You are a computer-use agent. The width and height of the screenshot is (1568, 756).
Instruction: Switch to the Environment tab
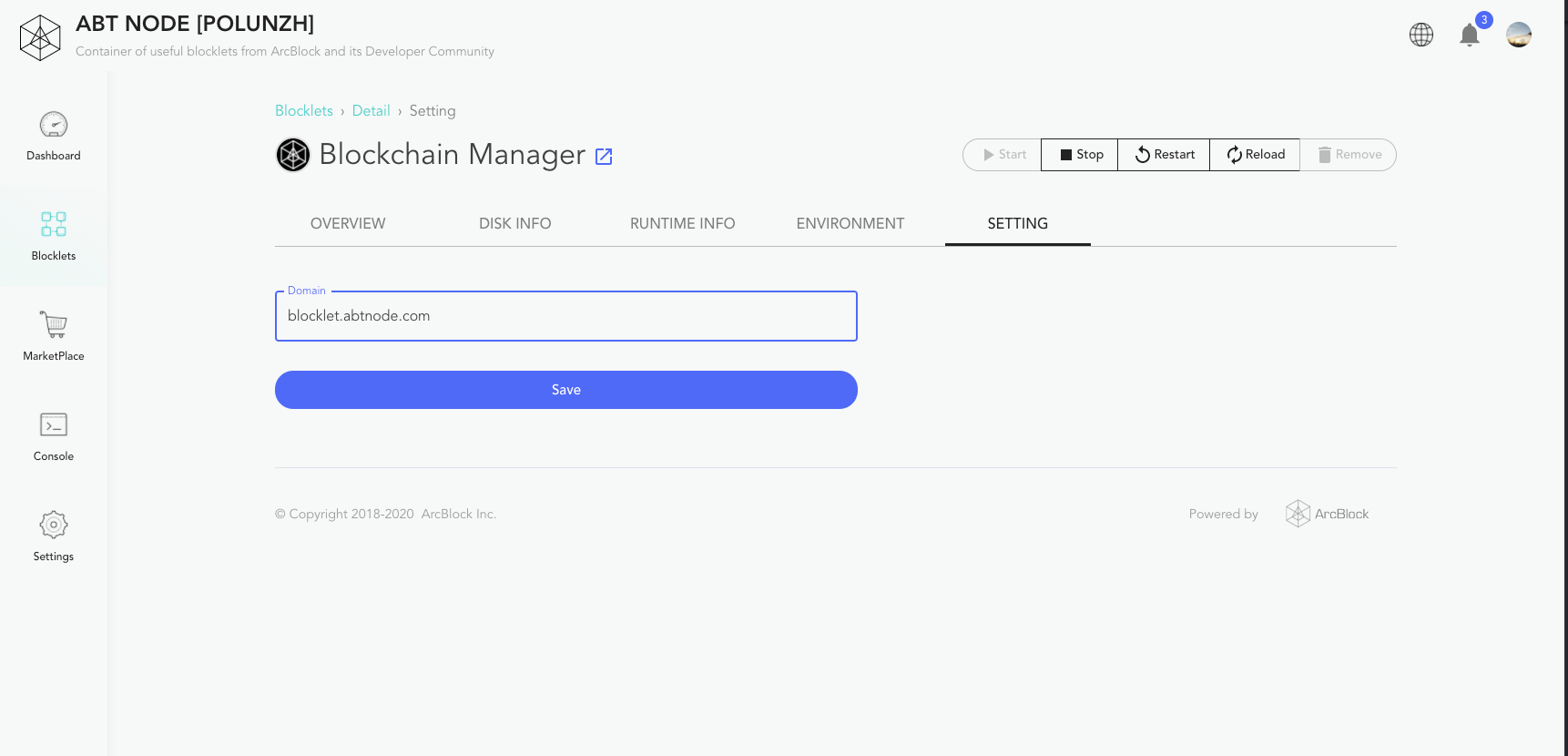850,224
